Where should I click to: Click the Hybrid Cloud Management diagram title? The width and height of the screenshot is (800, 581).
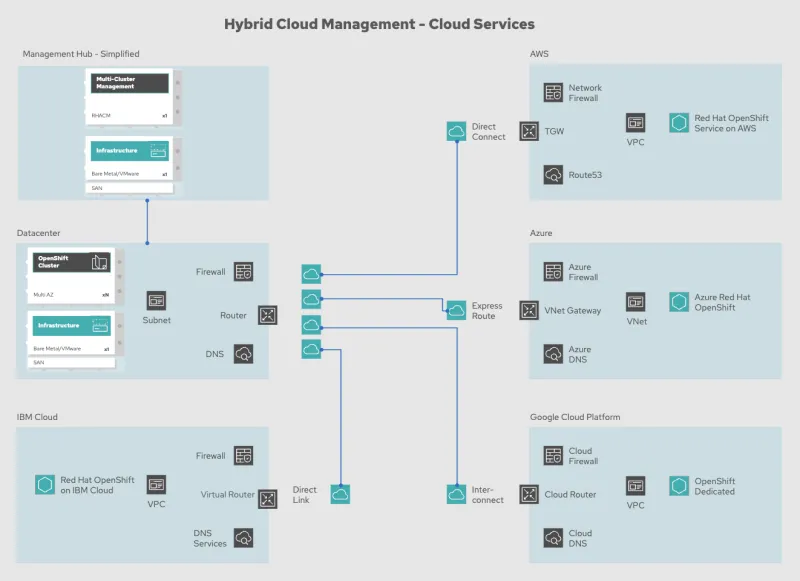coord(379,23)
